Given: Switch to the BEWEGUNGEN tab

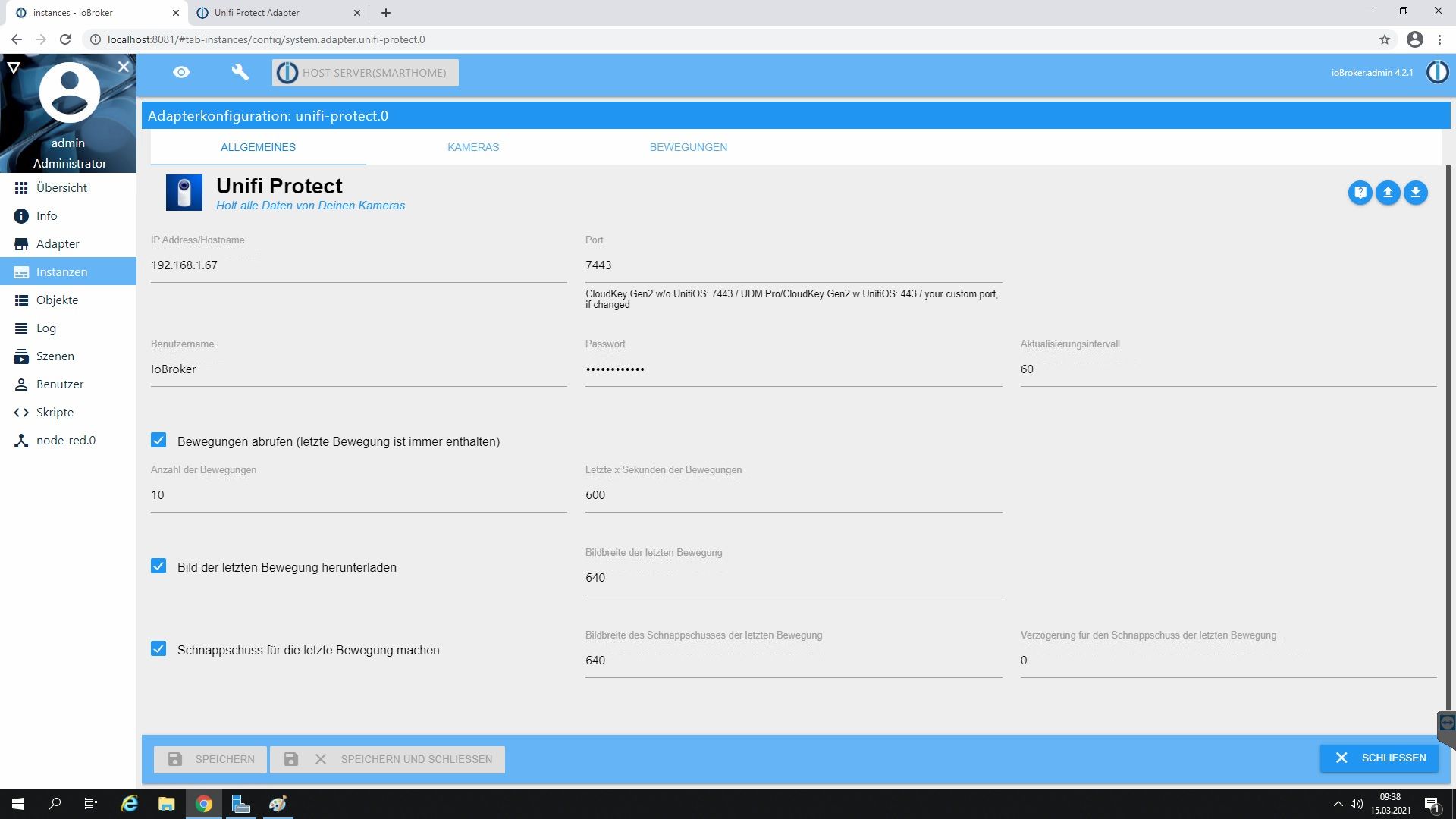Looking at the screenshot, I should click(688, 147).
